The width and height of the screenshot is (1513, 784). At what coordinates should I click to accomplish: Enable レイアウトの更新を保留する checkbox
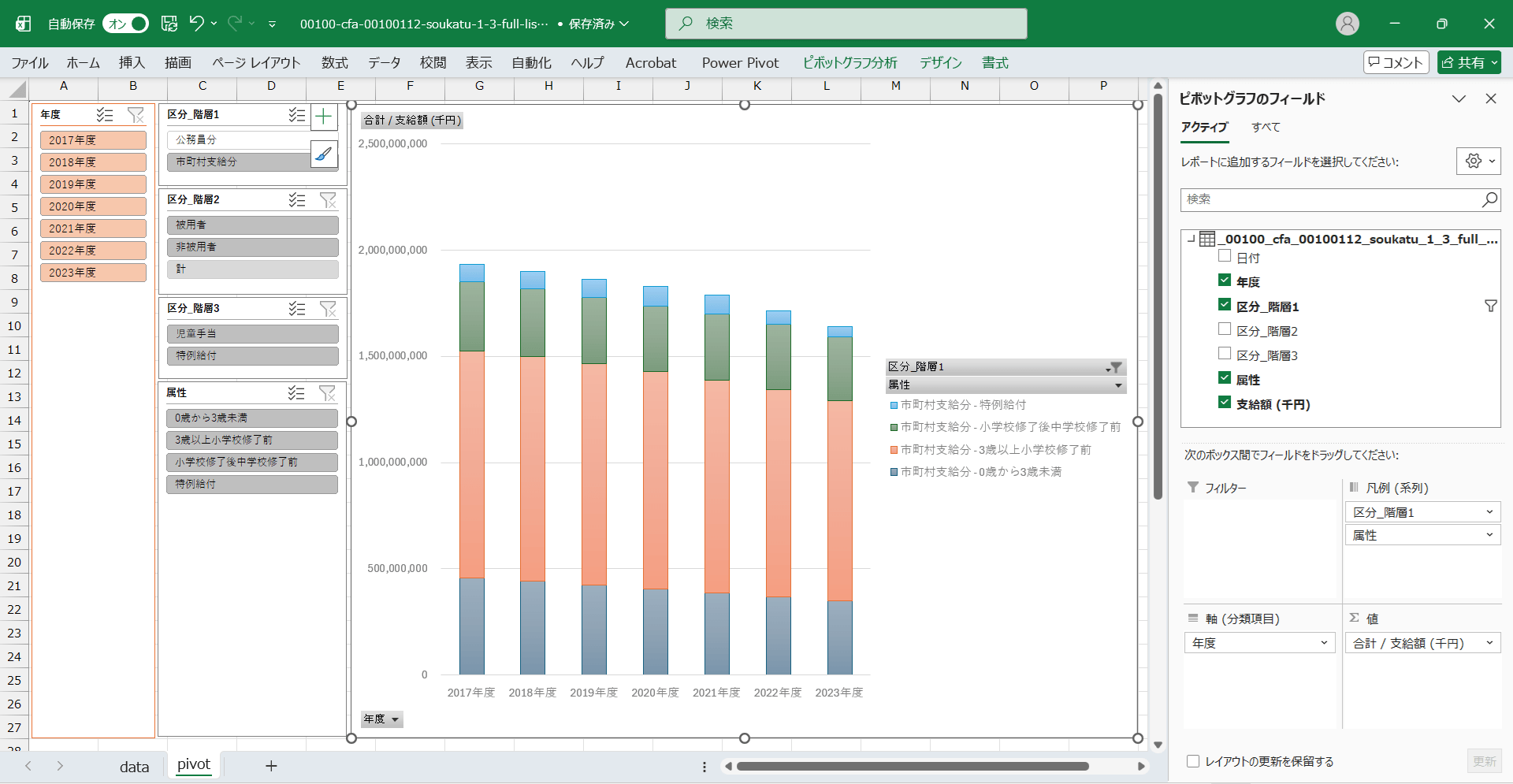coord(1193,761)
